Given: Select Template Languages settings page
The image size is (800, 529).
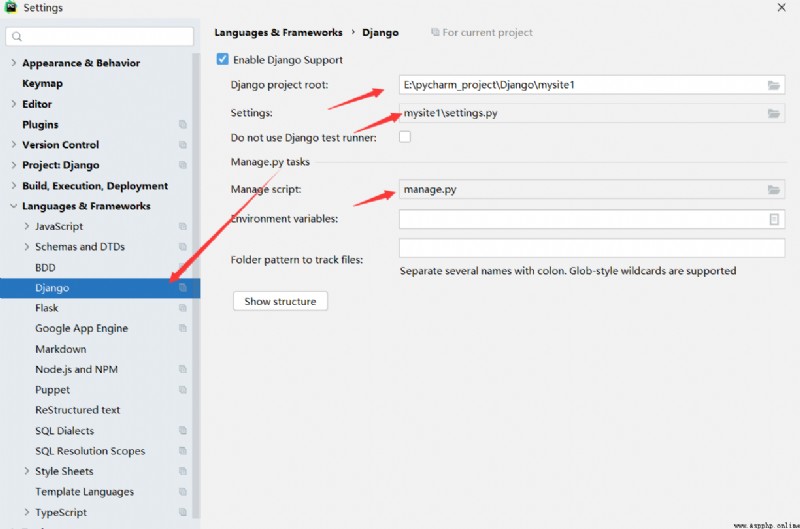Looking at the screenshot, I should click(x=85, y=492).
